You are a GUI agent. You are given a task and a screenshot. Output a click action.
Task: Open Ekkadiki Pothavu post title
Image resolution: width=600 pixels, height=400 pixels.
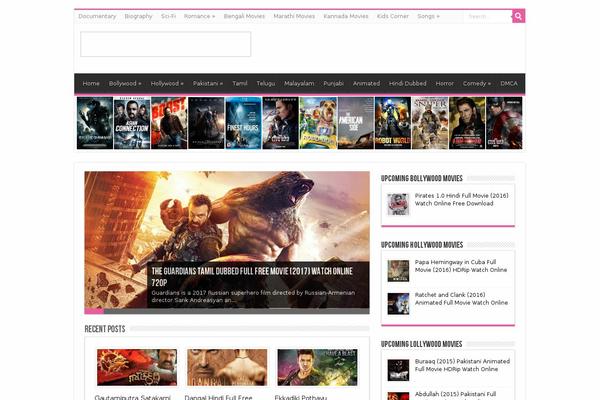[x=301, y=397]
